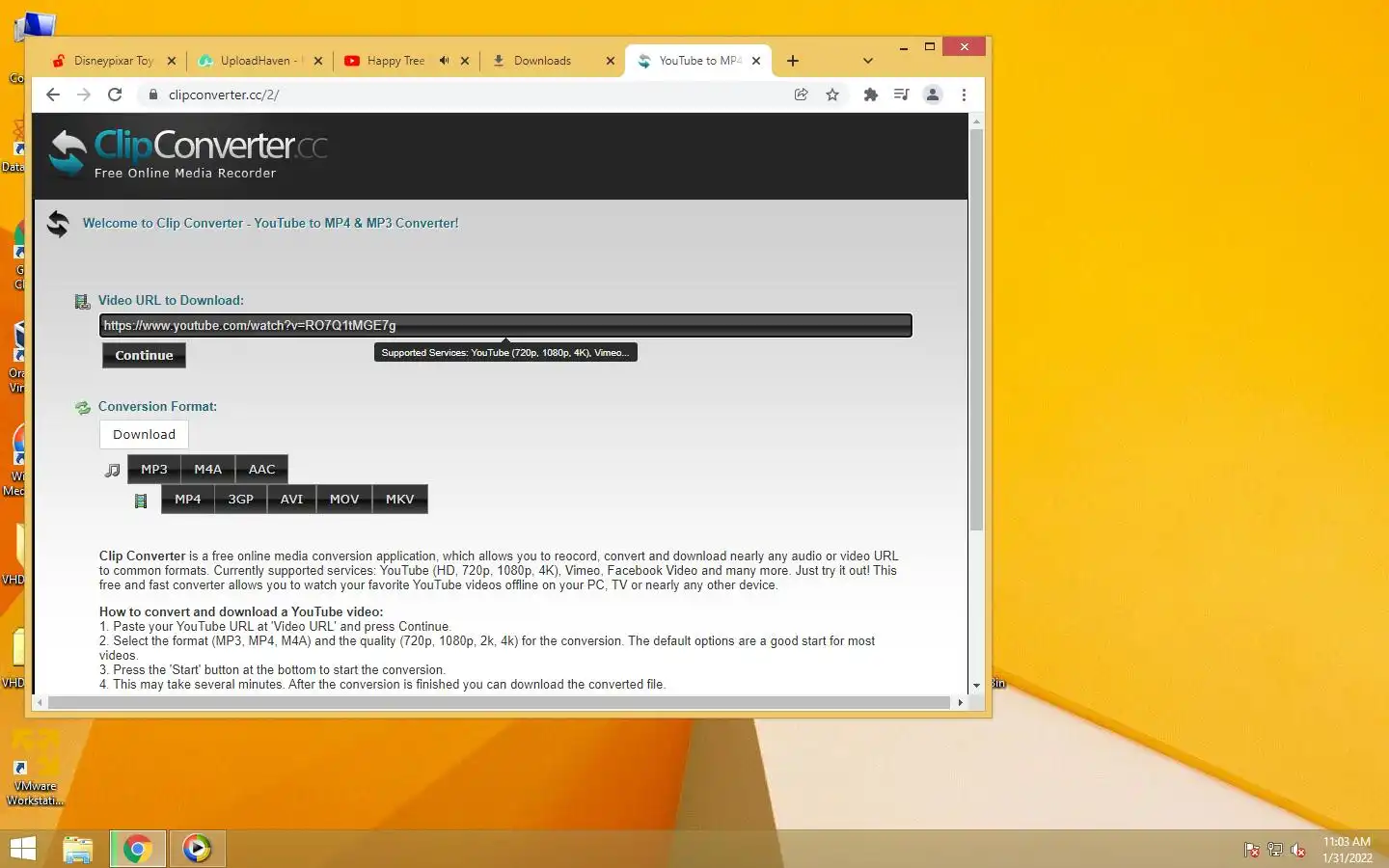Click the audio note icon
This screenshot has height=868, width=1389.
tap(113, 471)
